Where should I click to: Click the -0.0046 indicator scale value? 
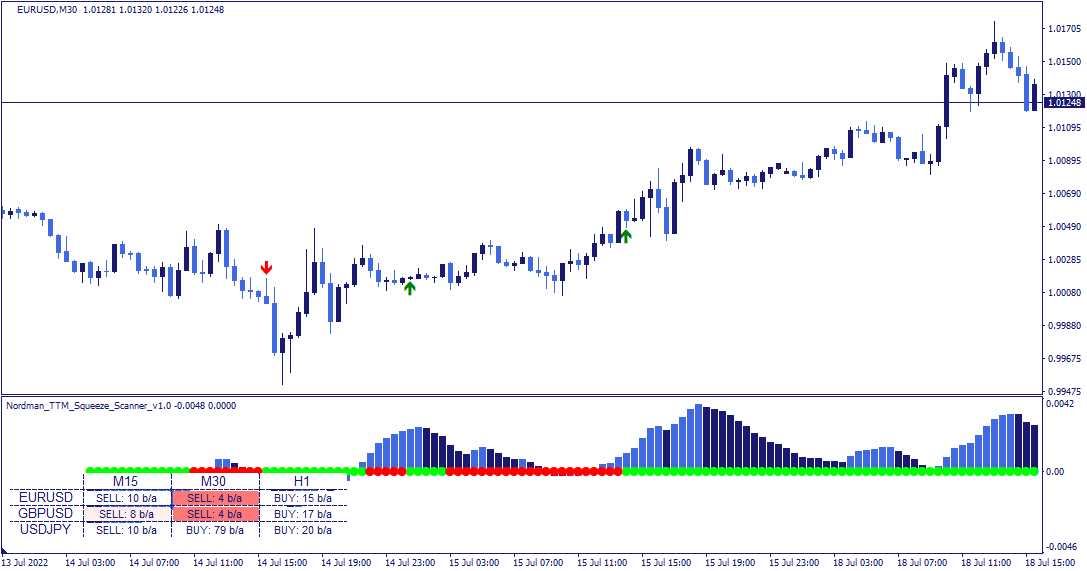[x=1060, y=547]
